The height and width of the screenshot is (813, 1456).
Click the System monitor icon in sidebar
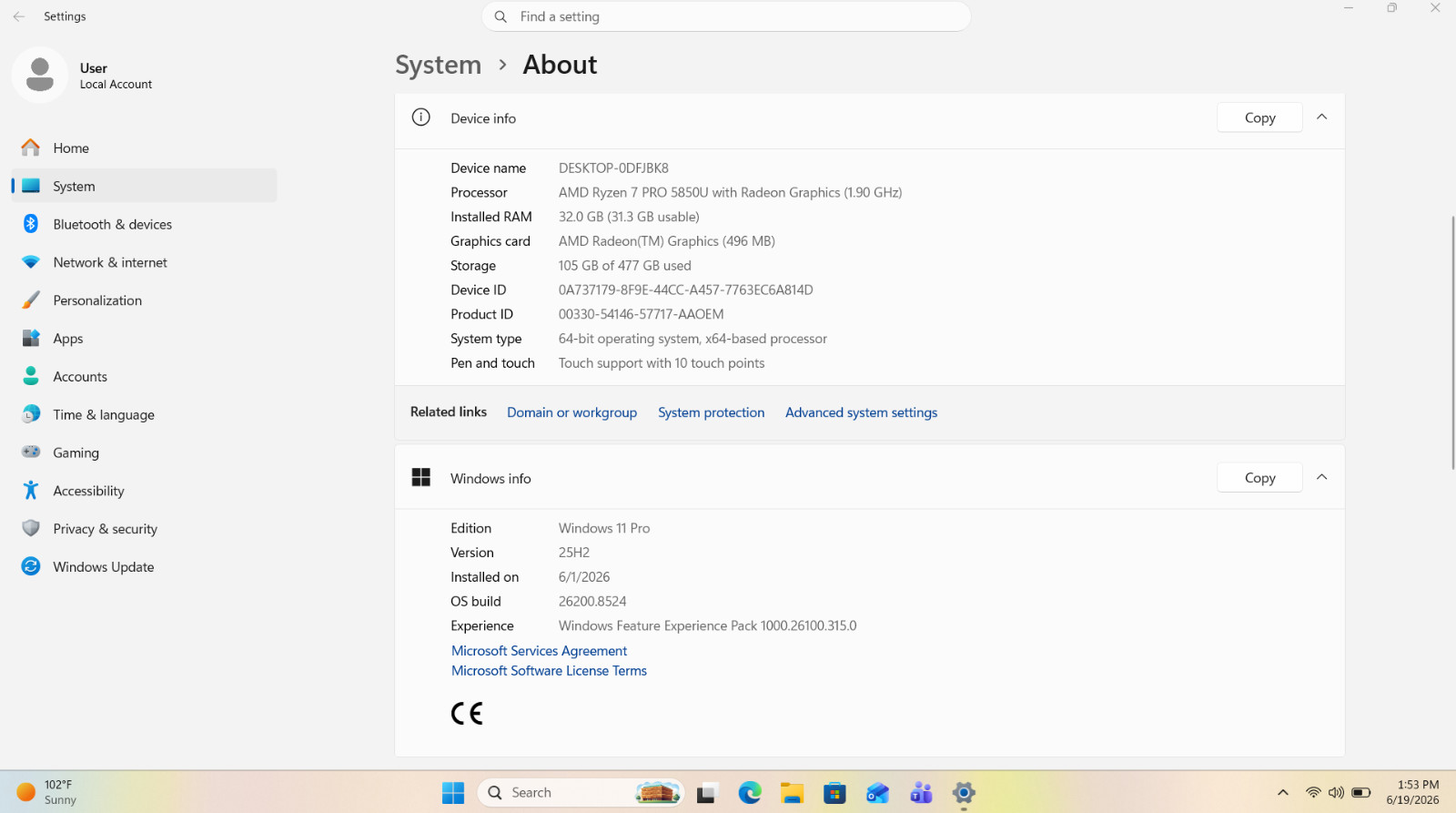point(31,186)
